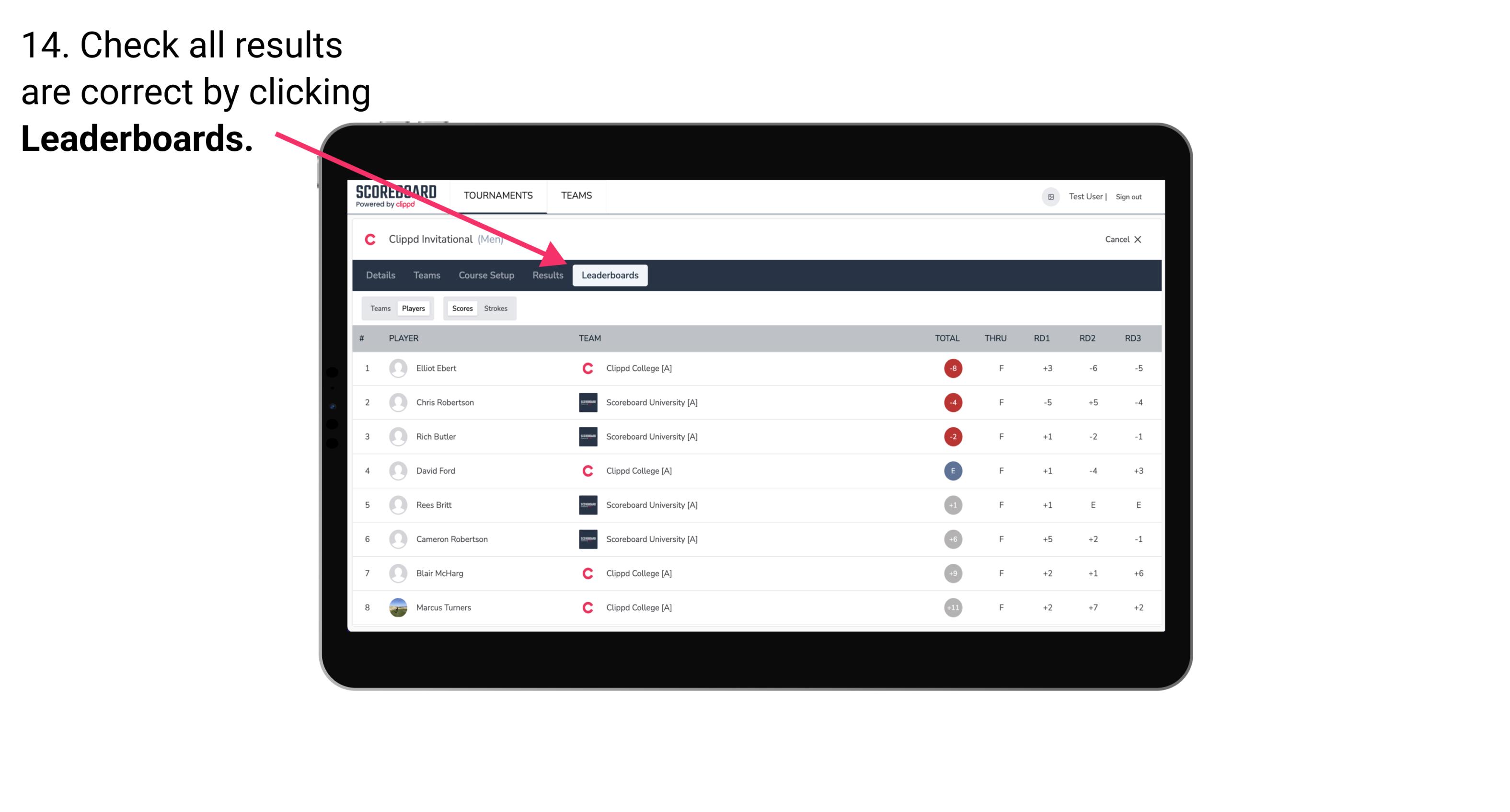This screenshot has height=812, width=1510.
Task: Select the Details tab
Action: coord(379,275)
